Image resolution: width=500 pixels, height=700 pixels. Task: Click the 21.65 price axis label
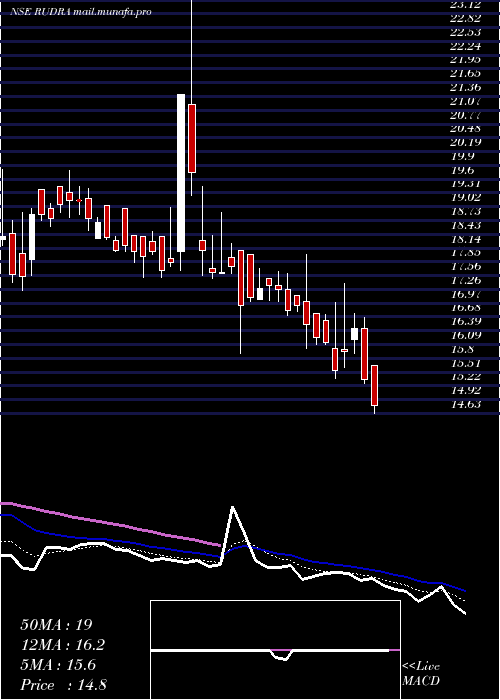[x=466, y=74]
